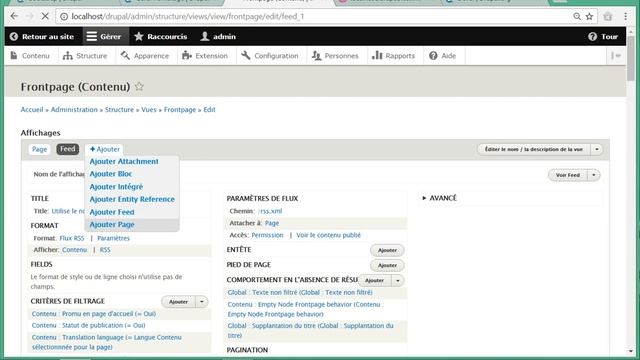
Task: Click Ajouter button for CRITÈRES DE FILTRAGE
Action: (178, 302)
